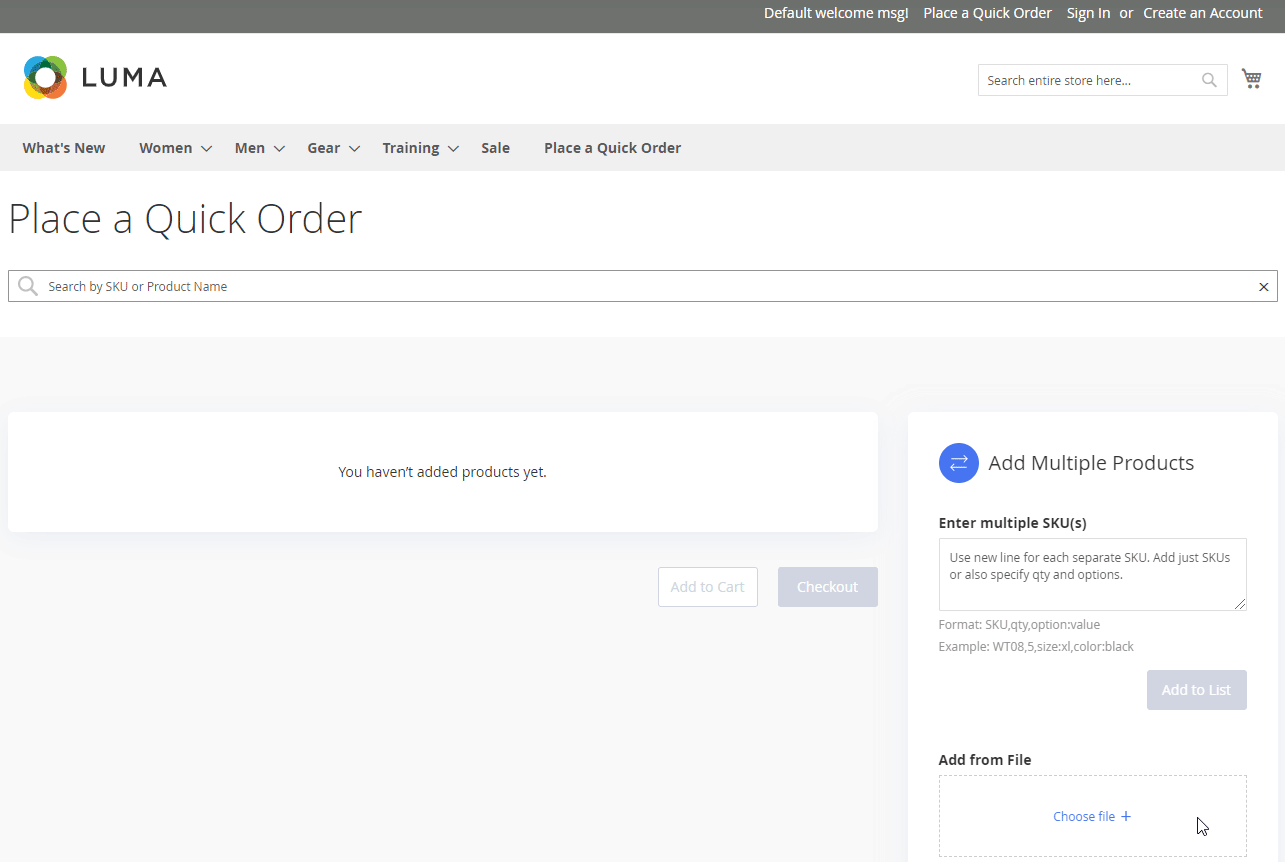Viewport: 1285px width, 862px height.
Task: Go to the Sale page
Action: (x=495, y=148)
